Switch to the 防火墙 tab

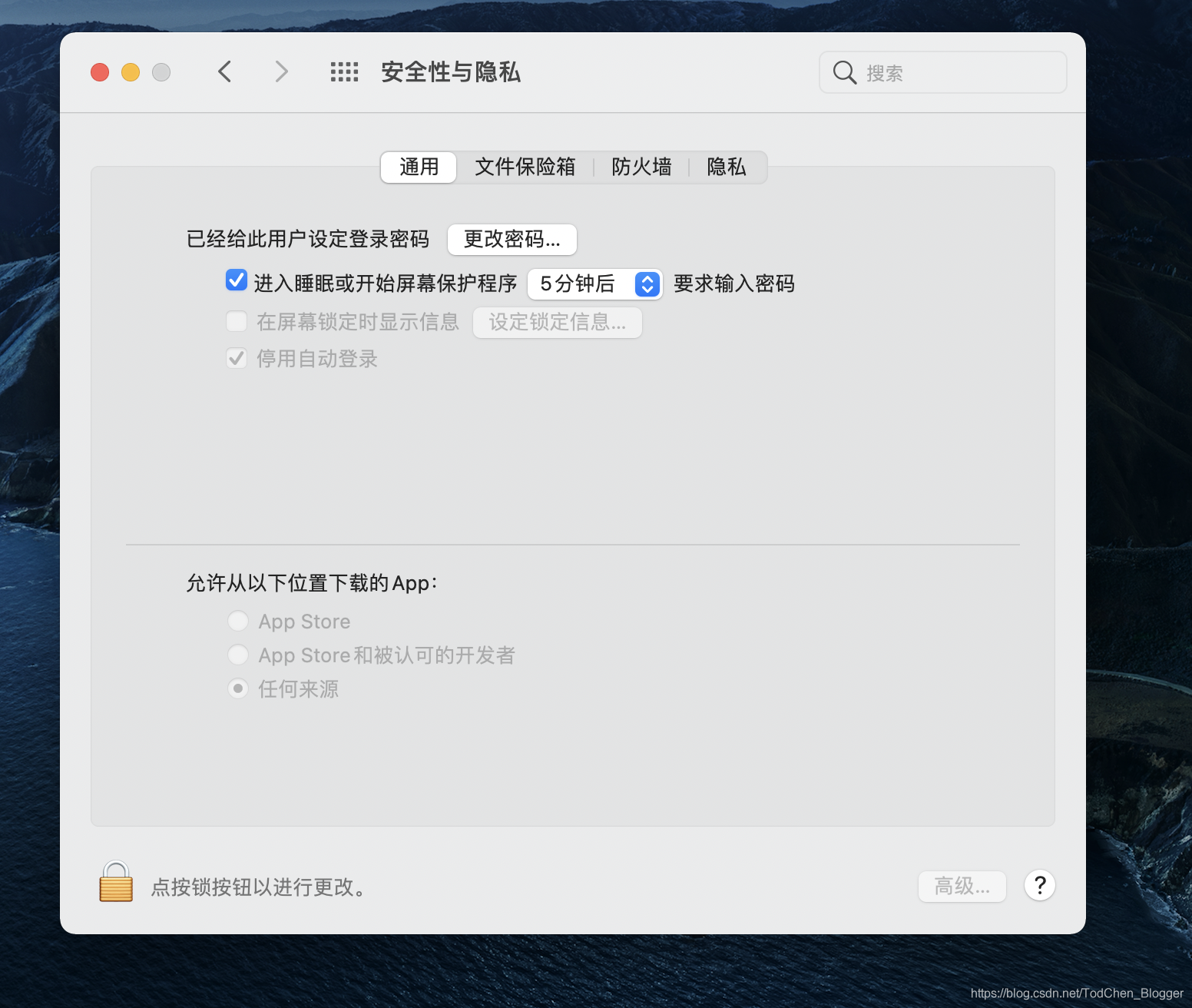[x=641, y=167]
